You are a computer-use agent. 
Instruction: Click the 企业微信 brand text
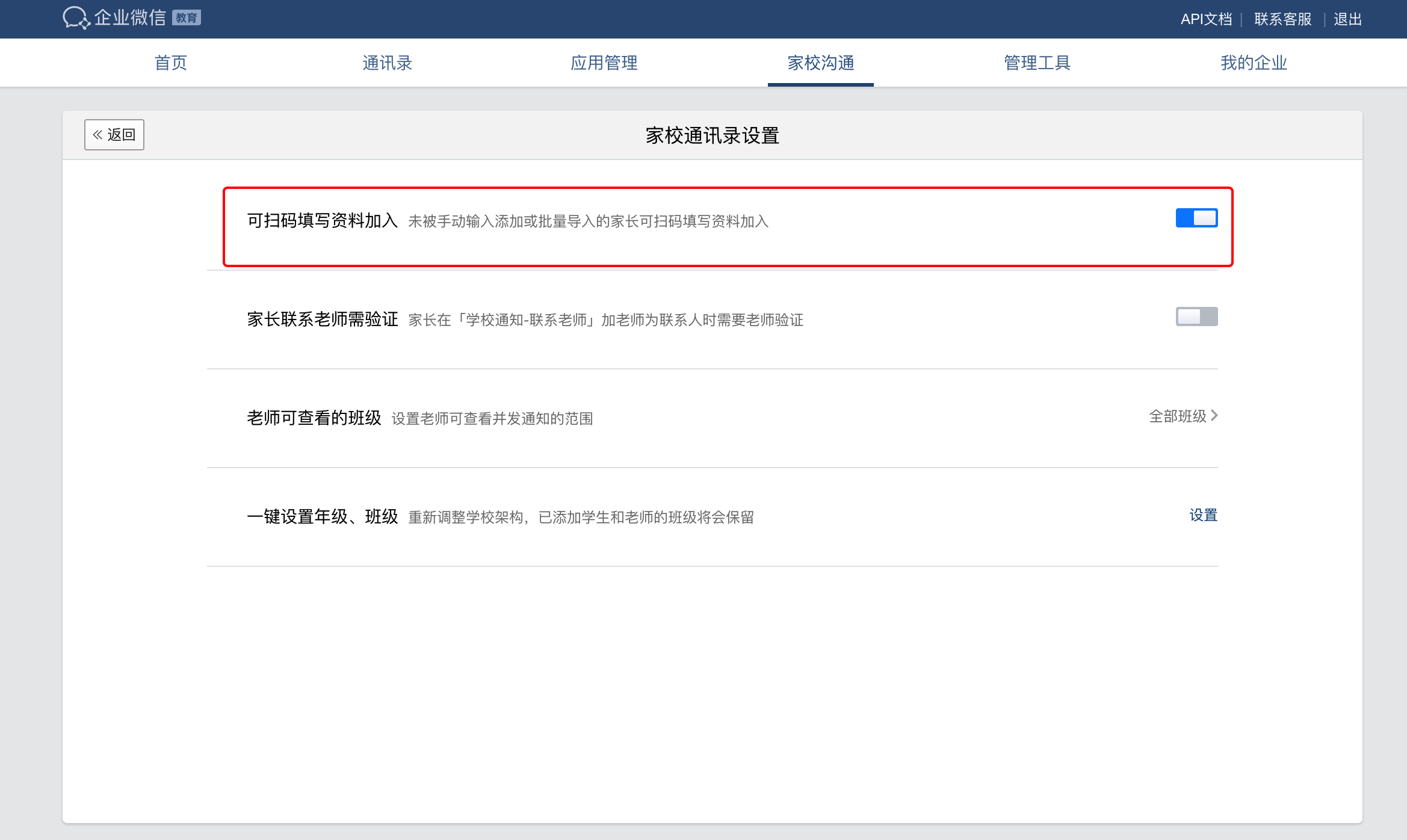[130, 18]
